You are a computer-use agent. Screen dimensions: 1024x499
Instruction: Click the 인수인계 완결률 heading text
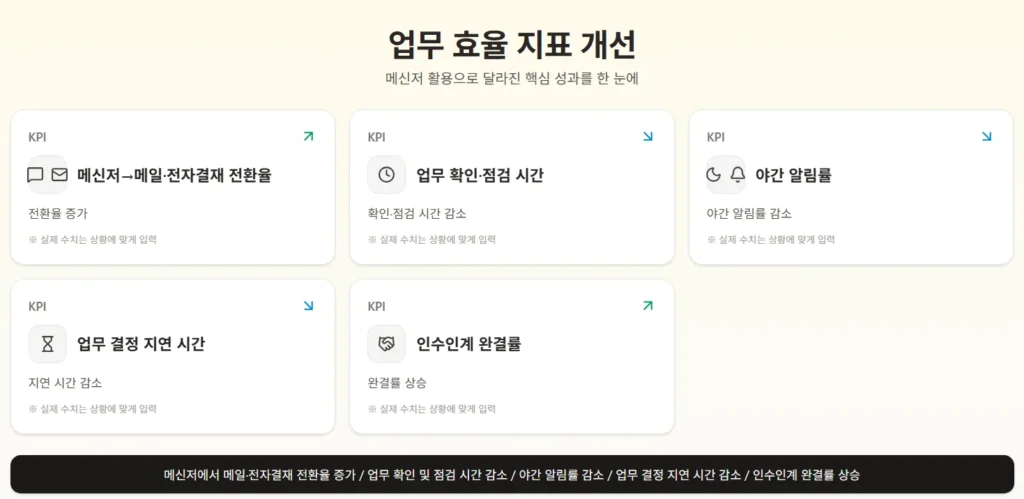[x=469, y=344]
